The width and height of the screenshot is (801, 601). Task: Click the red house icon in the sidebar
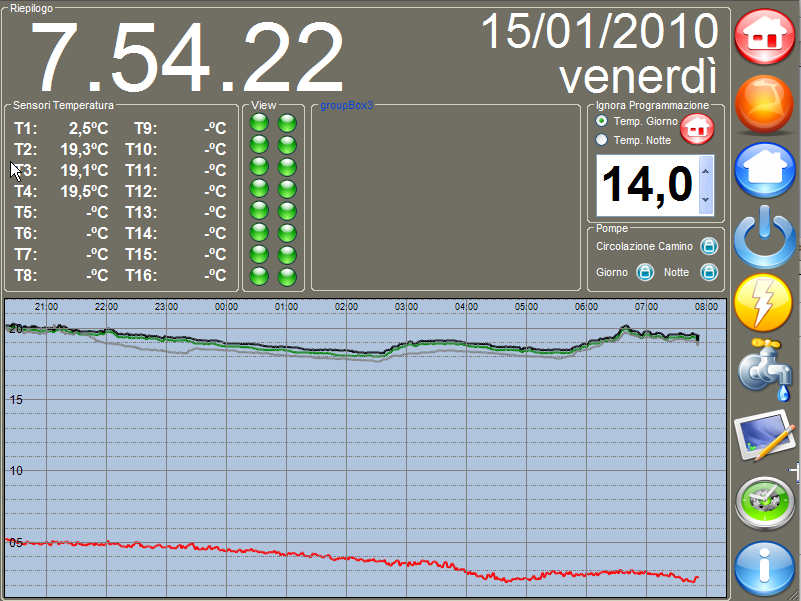coord(765,36)
